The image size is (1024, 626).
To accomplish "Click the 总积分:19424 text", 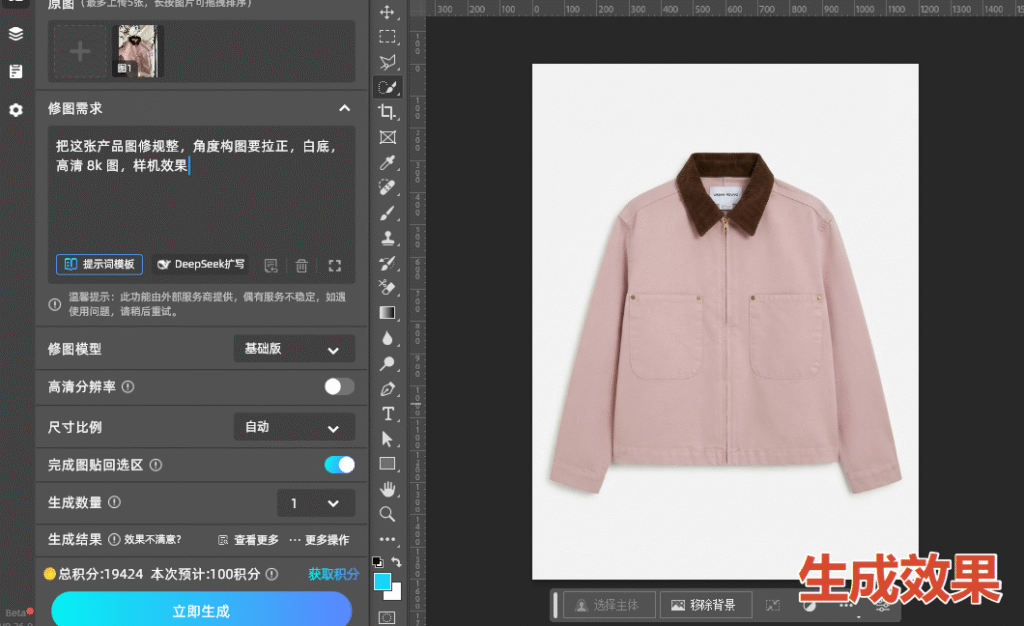I will (101, 574).
